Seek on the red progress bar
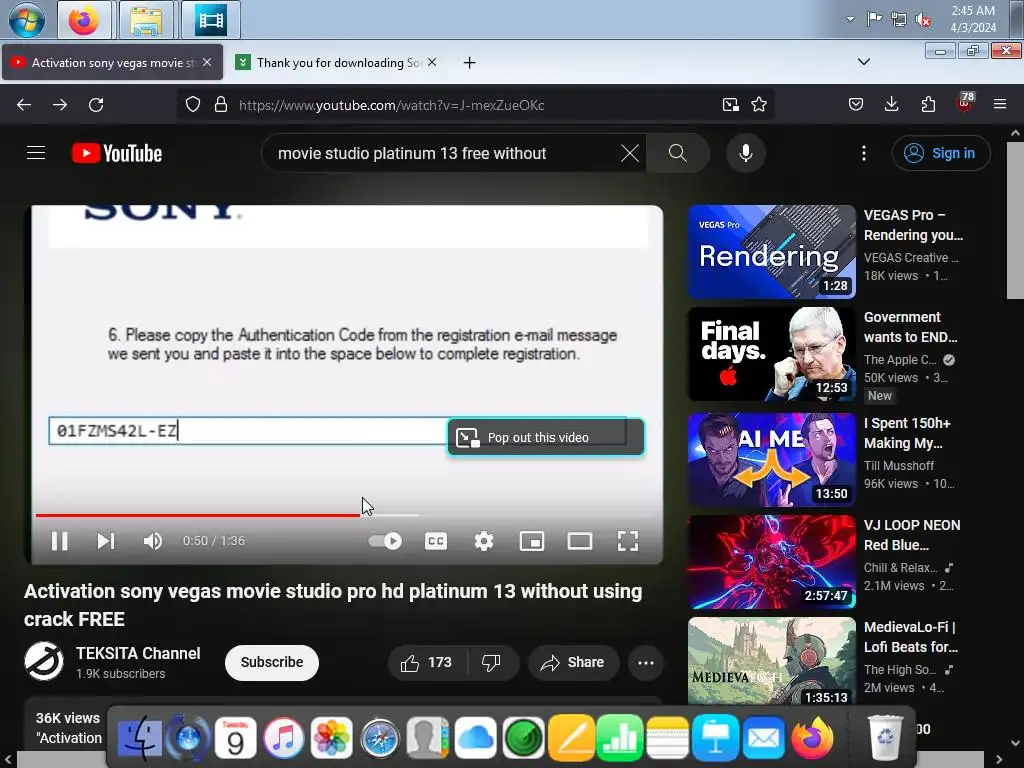 pyautogui.click(x=198, y=515)
